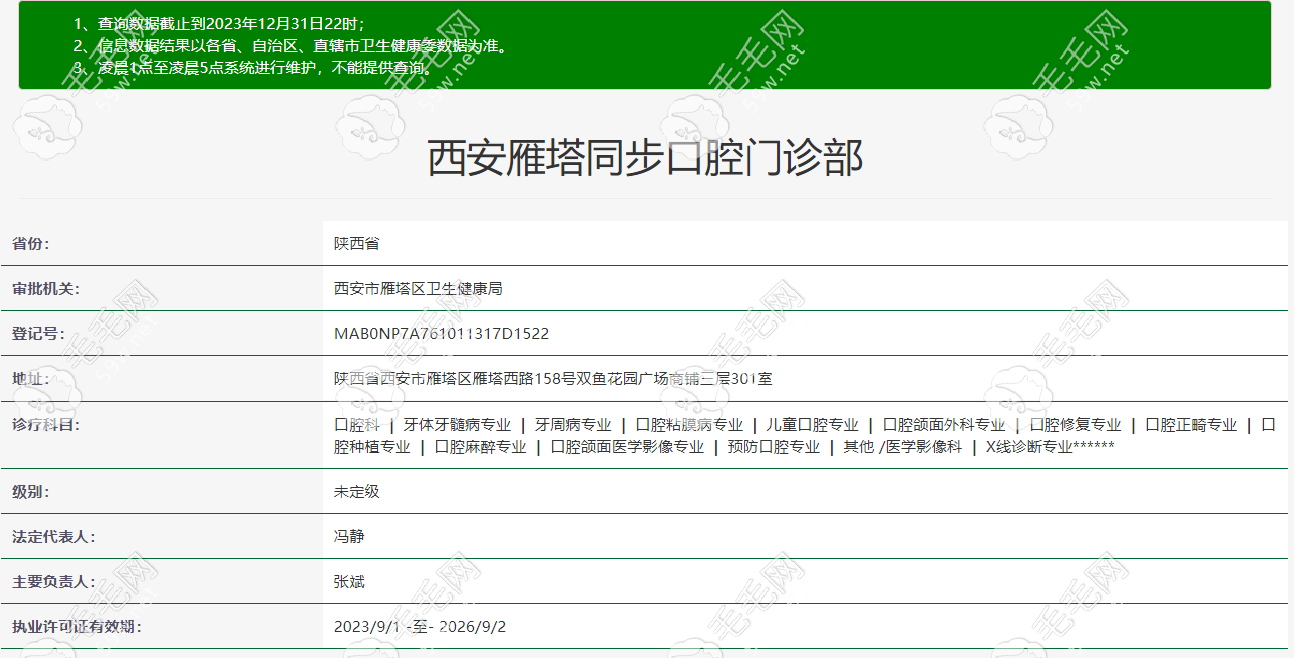Click 其他 /医学影像科 entry

coord(903,447)
